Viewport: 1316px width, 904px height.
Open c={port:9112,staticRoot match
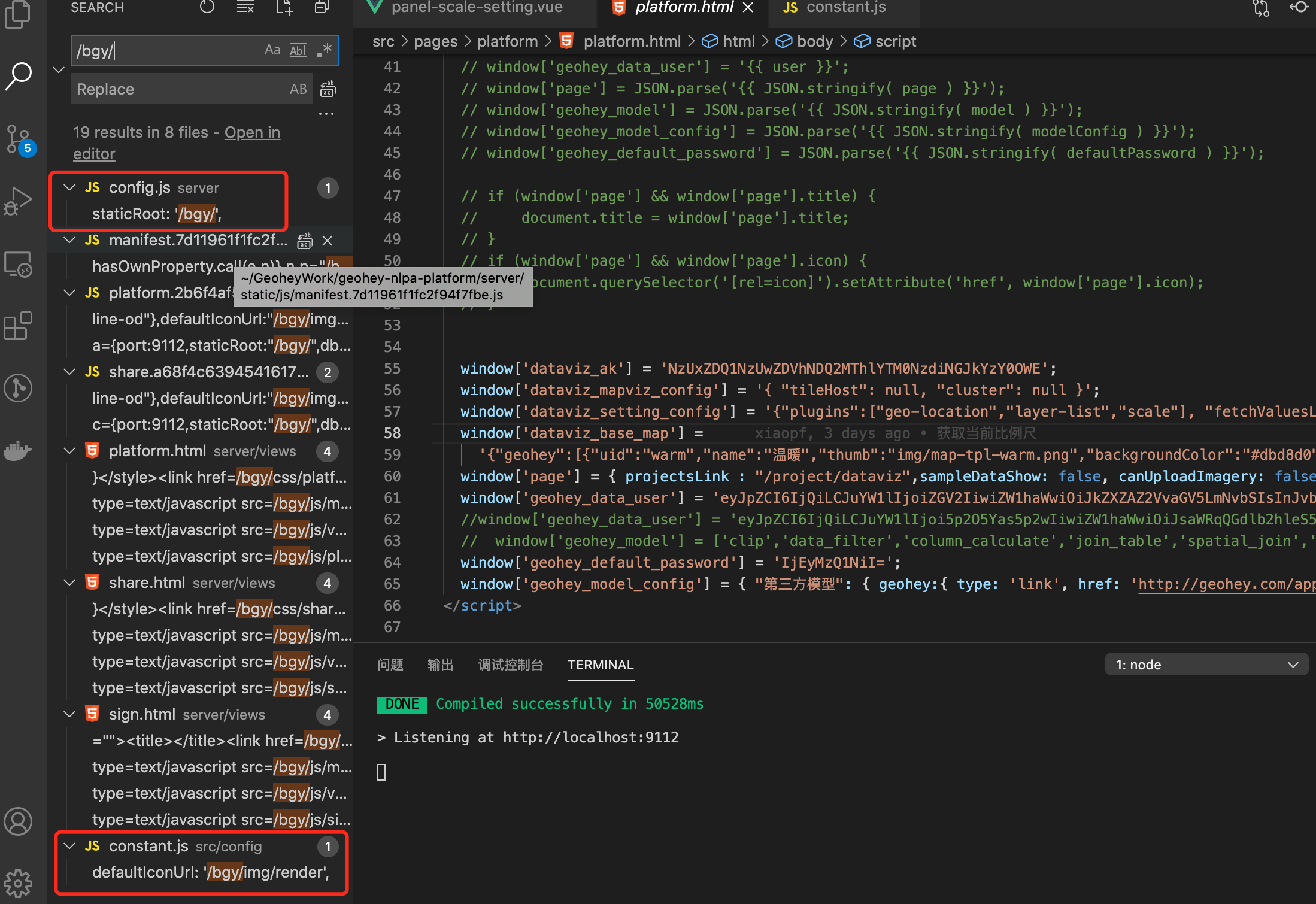[x=222, y=424]
